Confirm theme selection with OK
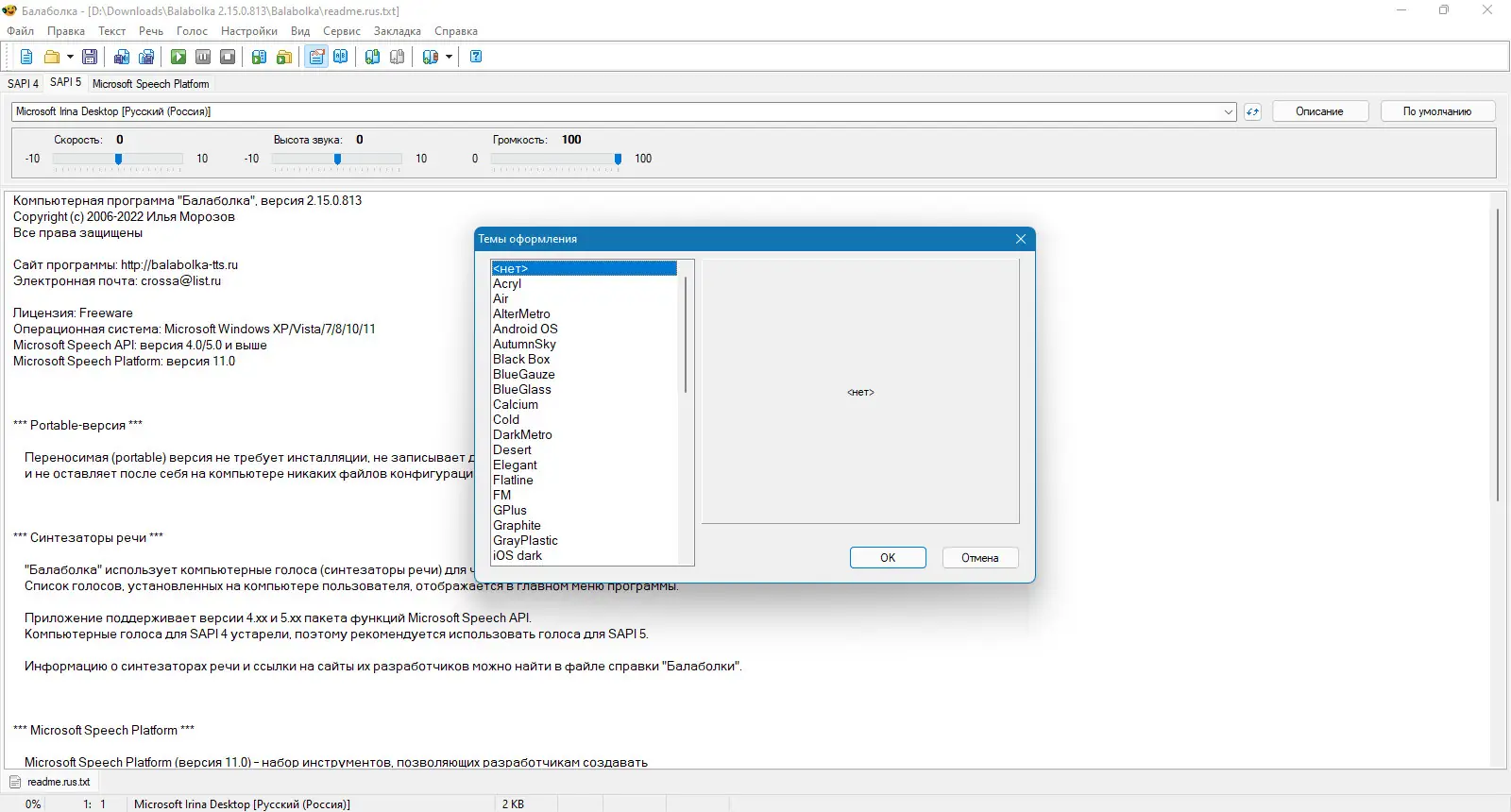 pos(888,558)
